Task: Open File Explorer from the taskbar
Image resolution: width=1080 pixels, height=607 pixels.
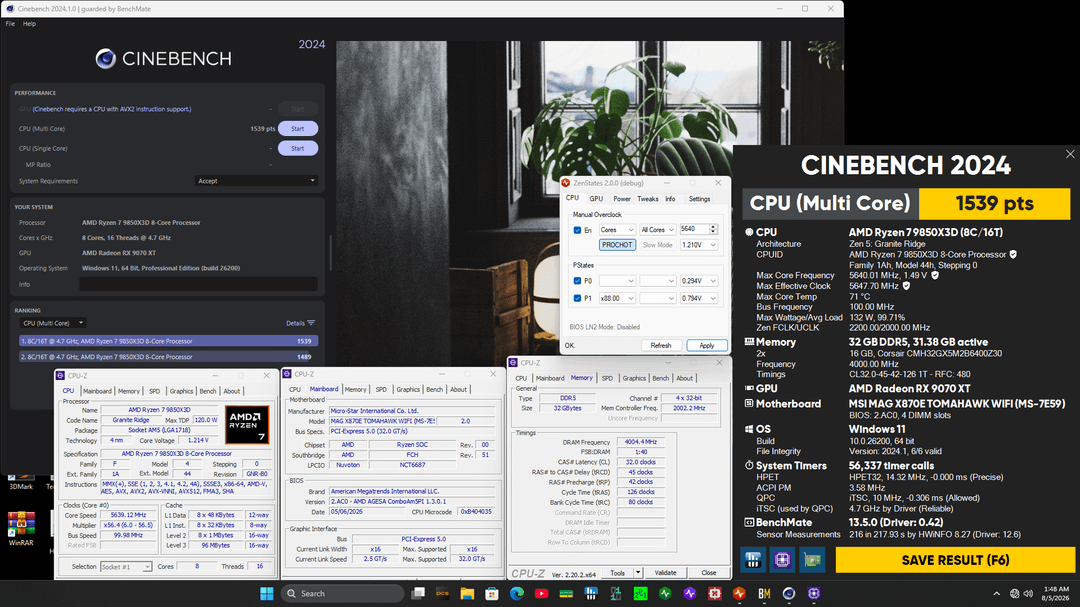Action: click(x=467, y=593)
